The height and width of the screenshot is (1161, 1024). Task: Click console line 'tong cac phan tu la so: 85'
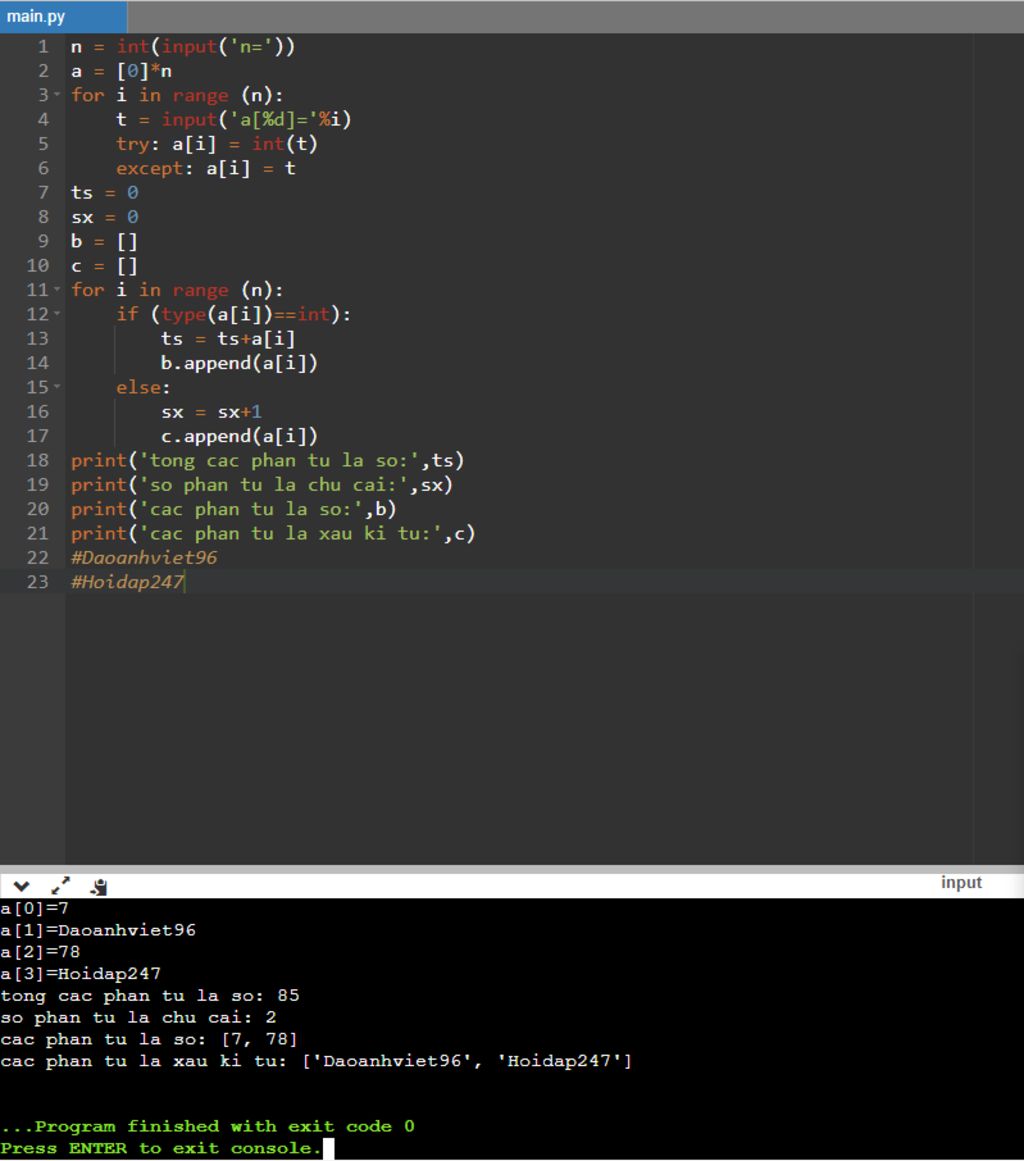150,996
